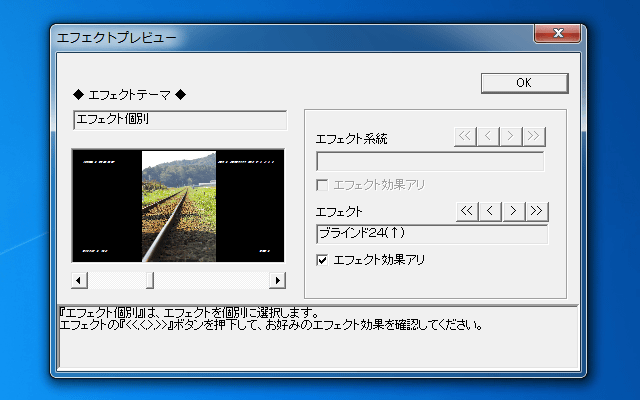This screenshot has width=640, height=400.
Task: Click disabled >> button in エフェクト系統 row
Action: [534, 136]
